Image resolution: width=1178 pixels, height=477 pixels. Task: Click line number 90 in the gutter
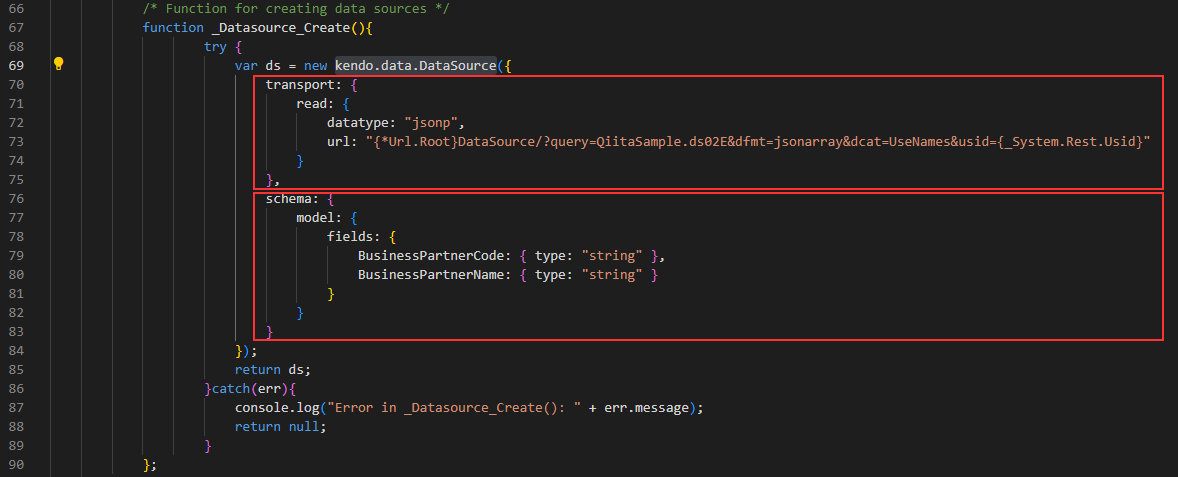17,465
